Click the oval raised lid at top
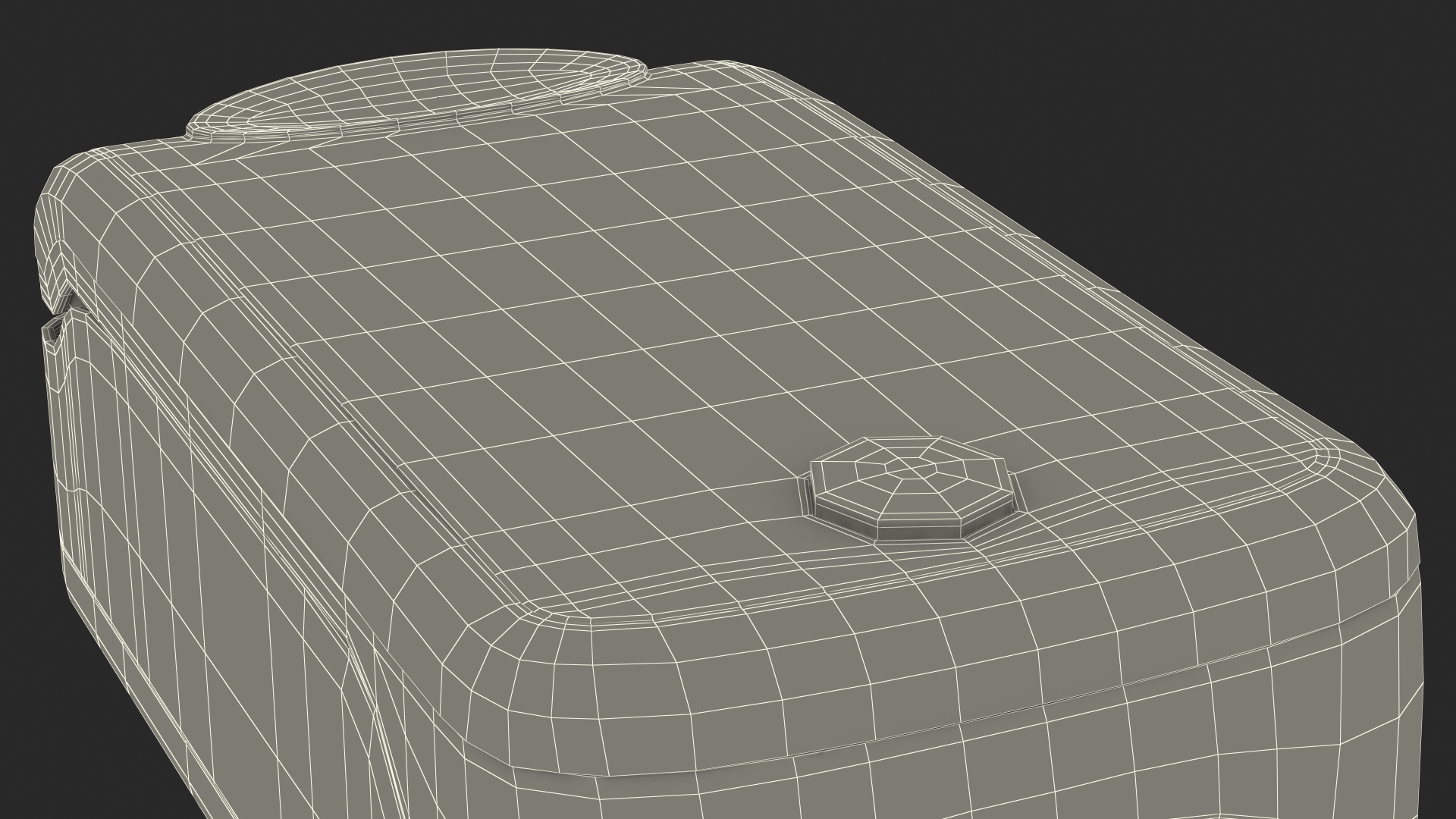The width and height of the screenshot is (1456, 819). [418, 95]
